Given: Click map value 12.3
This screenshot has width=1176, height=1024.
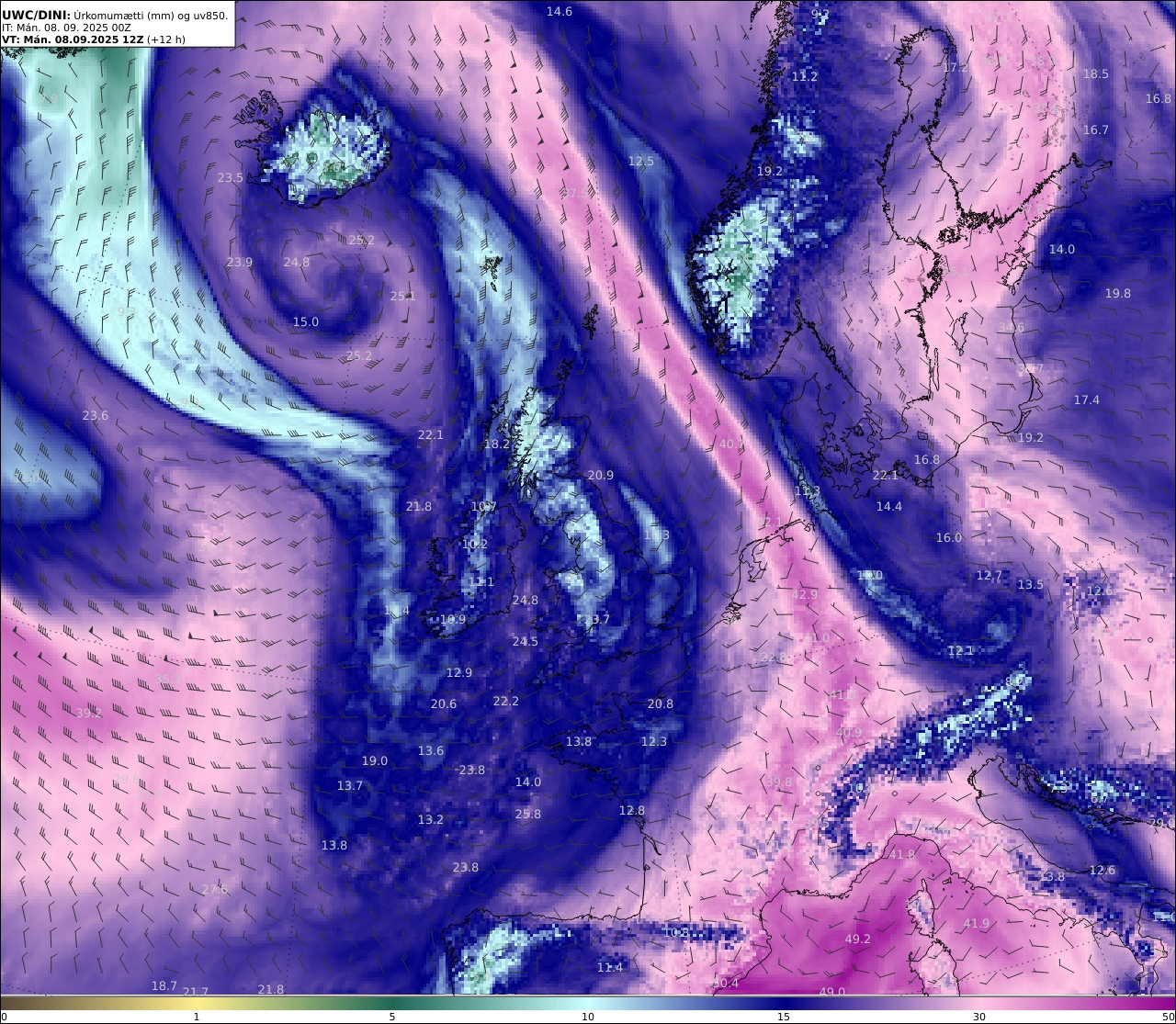Looking at the screenshot, I should [x=654, y=742].
